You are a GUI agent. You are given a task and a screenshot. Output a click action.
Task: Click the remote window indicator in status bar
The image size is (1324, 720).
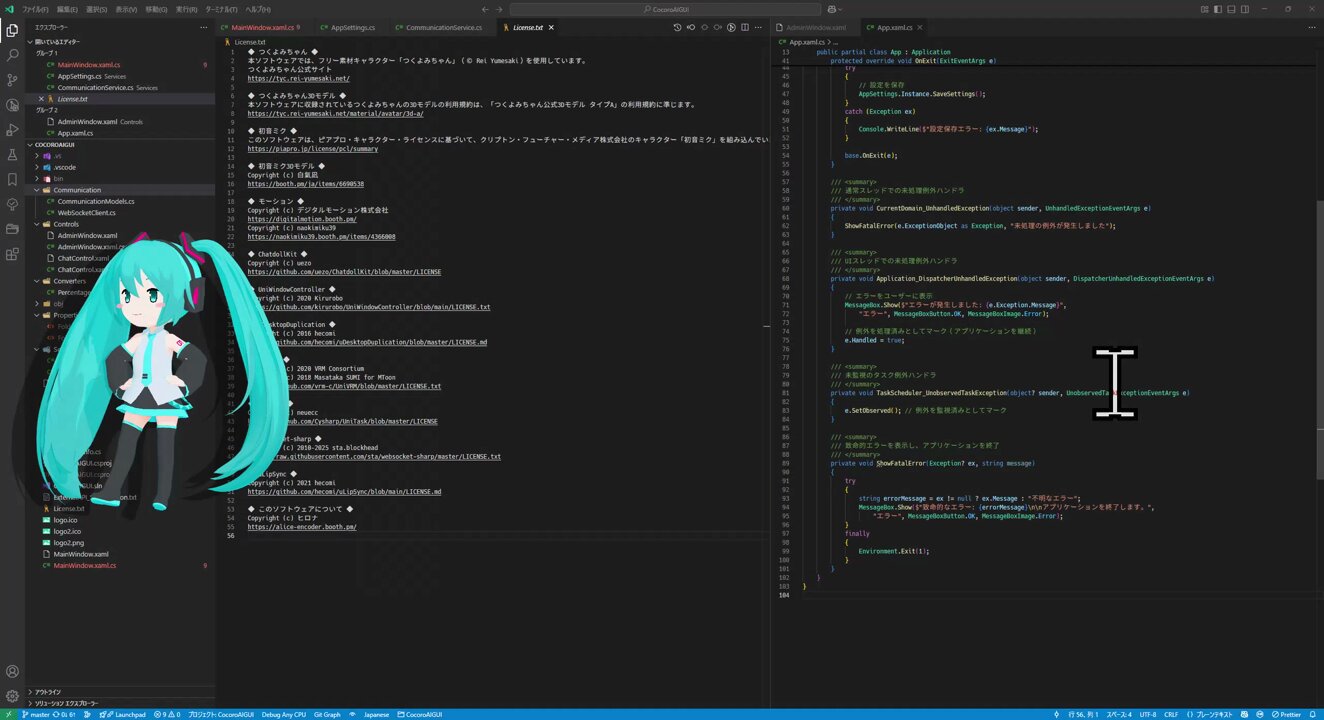pos(9,714)
